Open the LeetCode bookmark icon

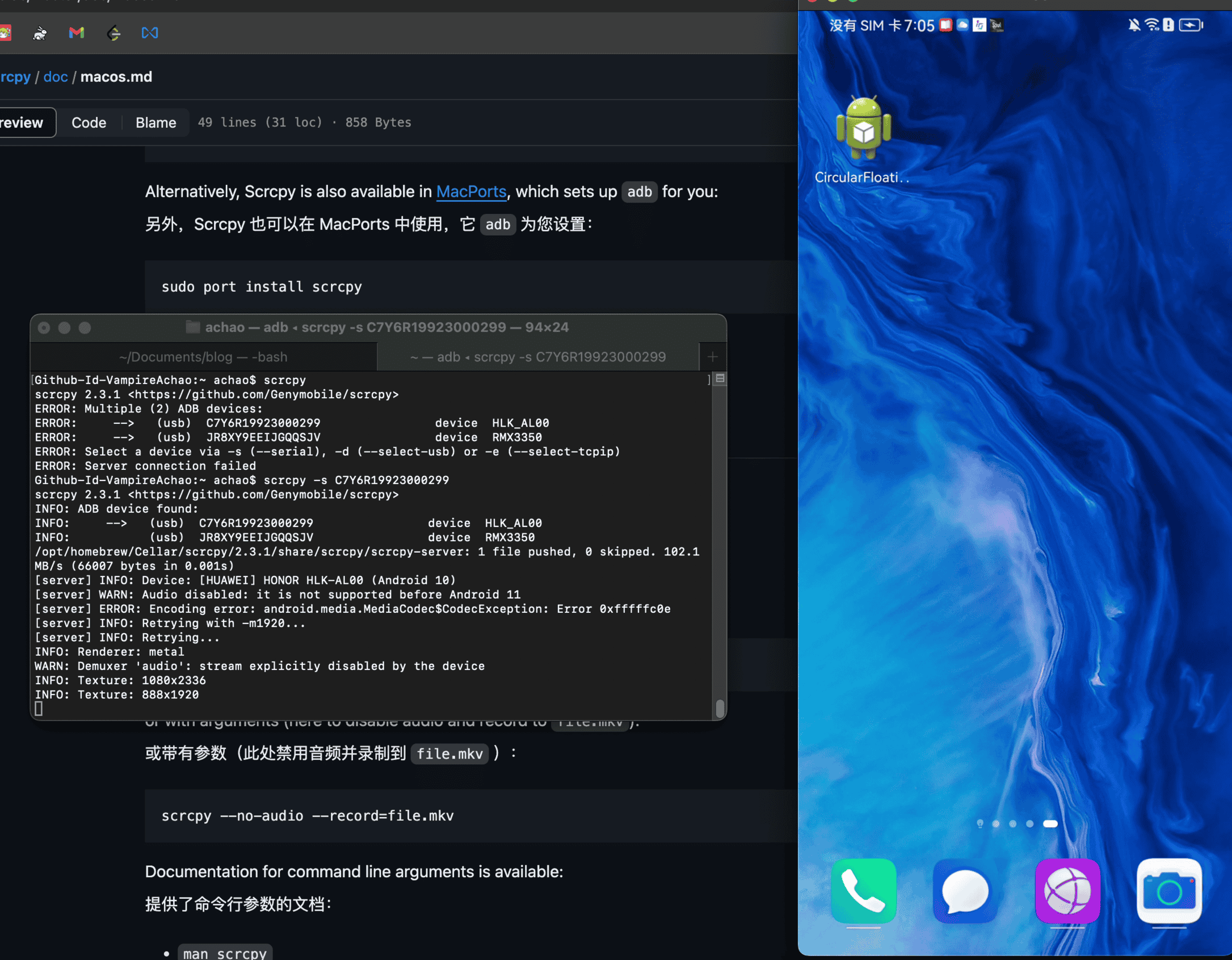coord(113,33)
